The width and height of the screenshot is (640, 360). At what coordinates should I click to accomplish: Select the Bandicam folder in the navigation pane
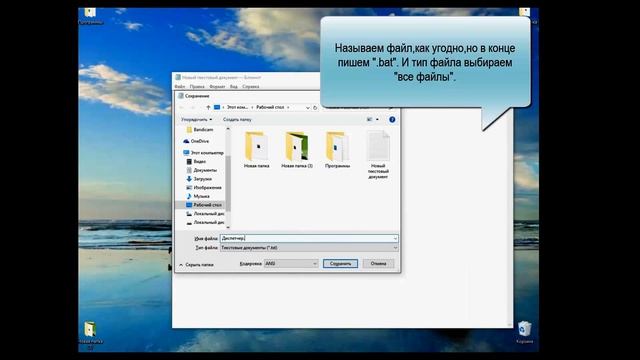coord(200,129)
